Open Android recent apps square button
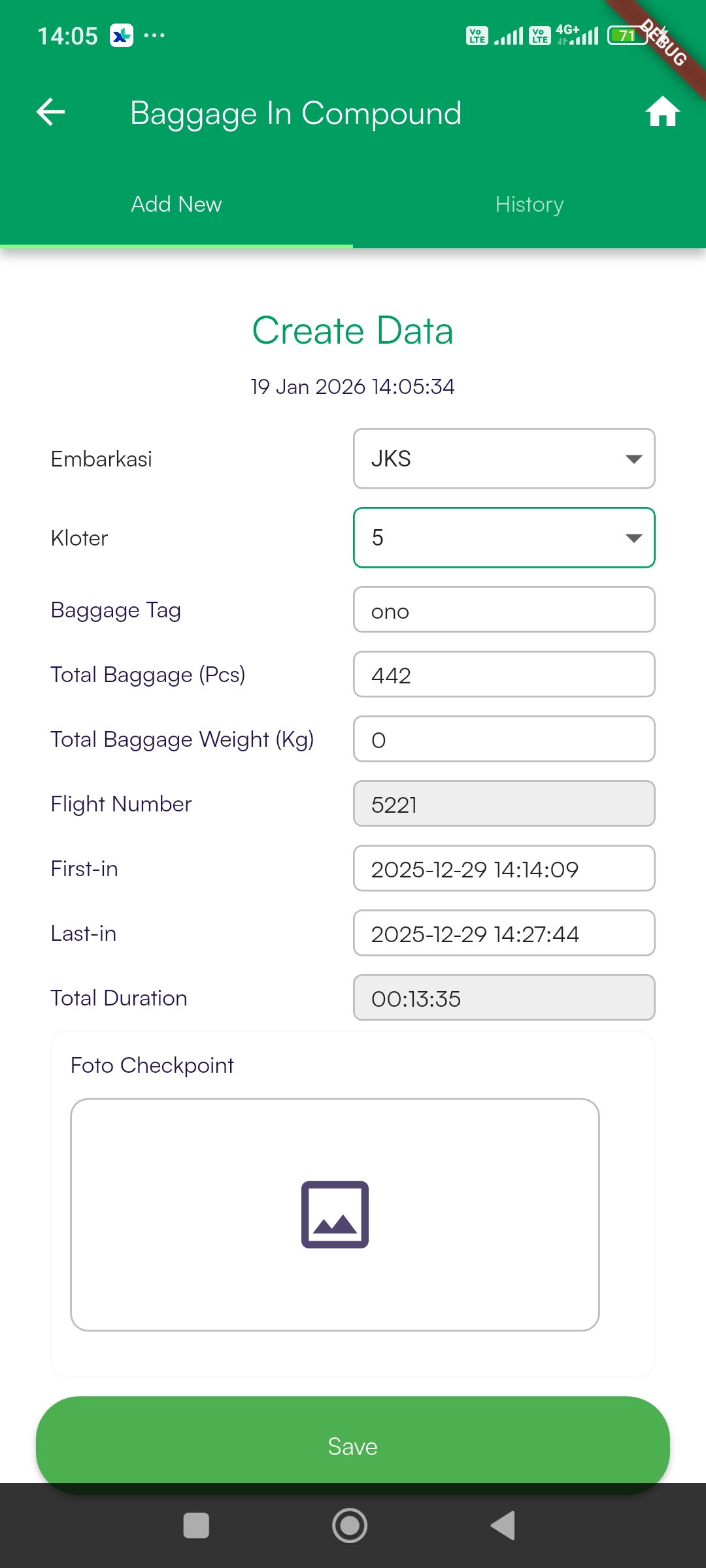This screenshot has width=706, height=1568. pos(196,1526)
